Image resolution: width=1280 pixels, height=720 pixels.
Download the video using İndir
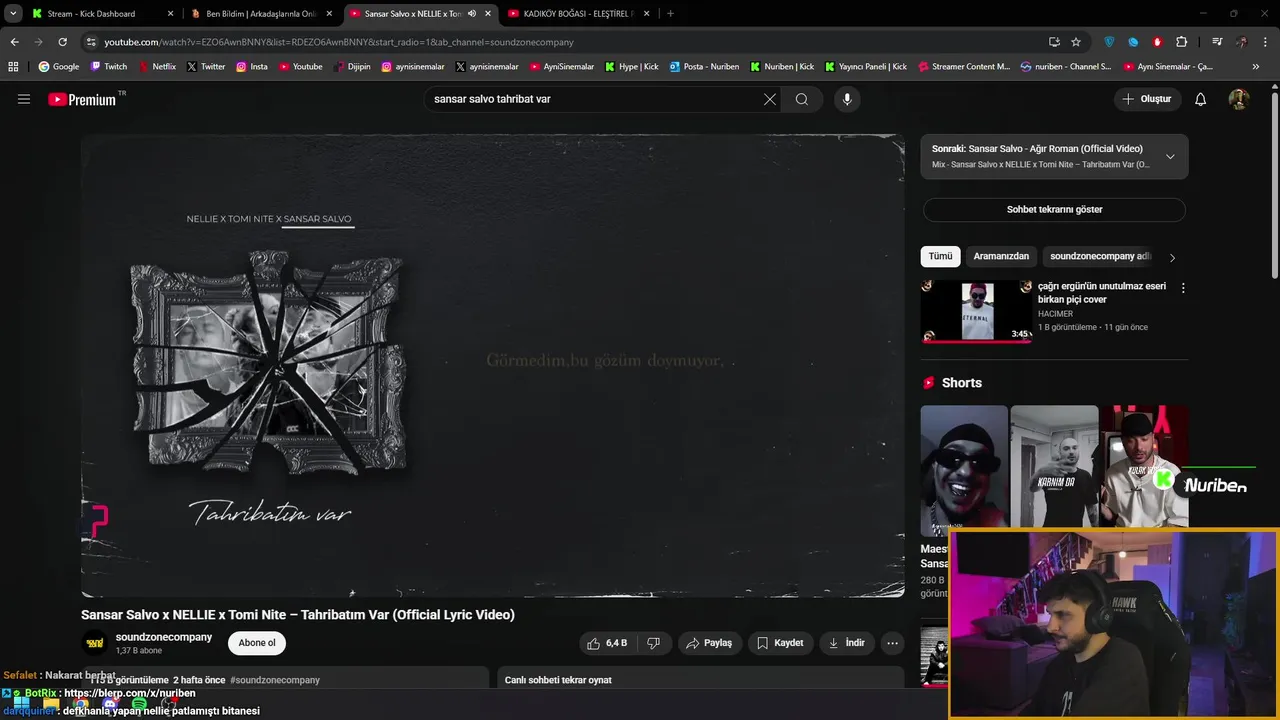pyautogui.click(x=846, y=643)
